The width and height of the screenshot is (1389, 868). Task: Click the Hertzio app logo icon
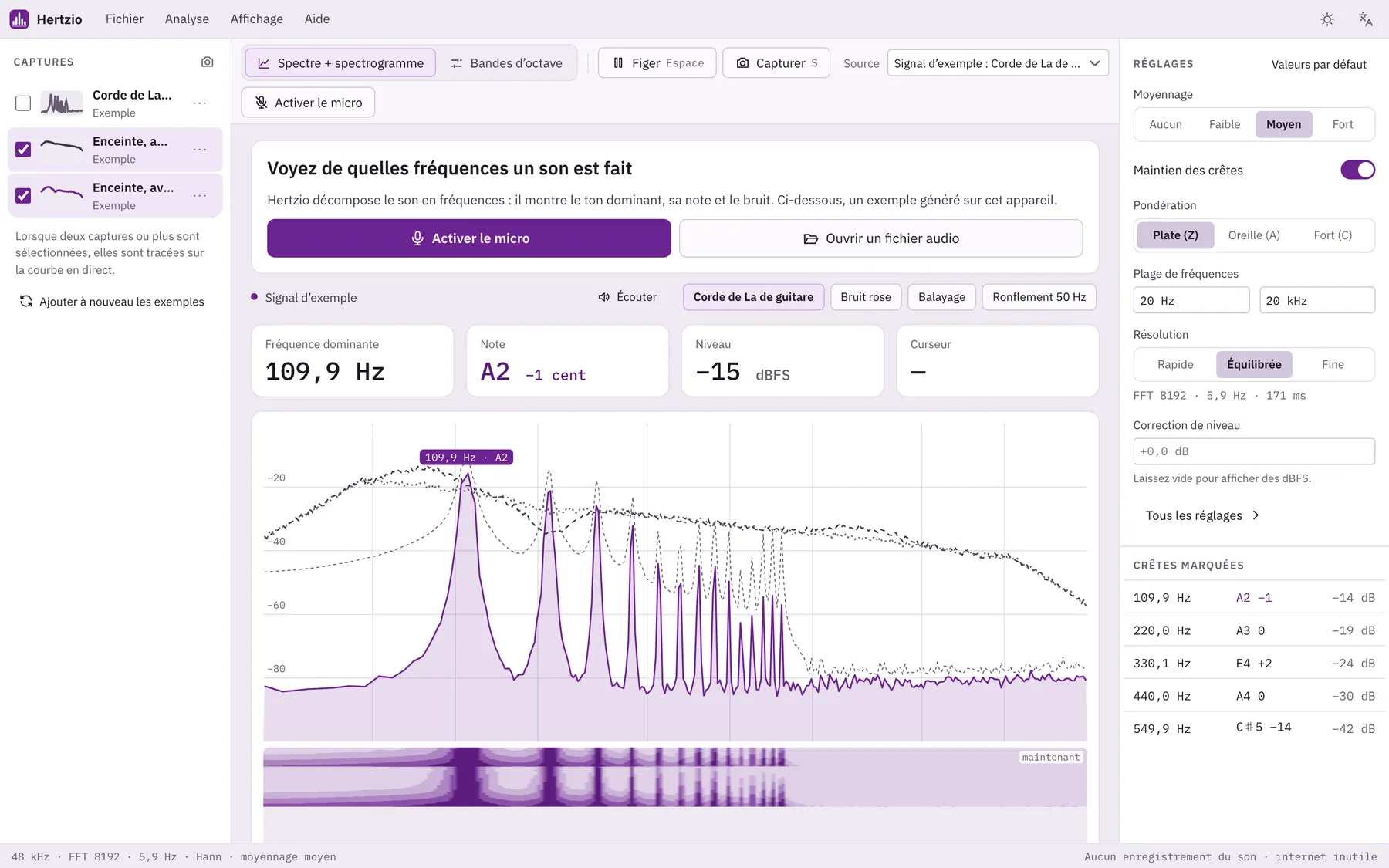click(19, 19)
